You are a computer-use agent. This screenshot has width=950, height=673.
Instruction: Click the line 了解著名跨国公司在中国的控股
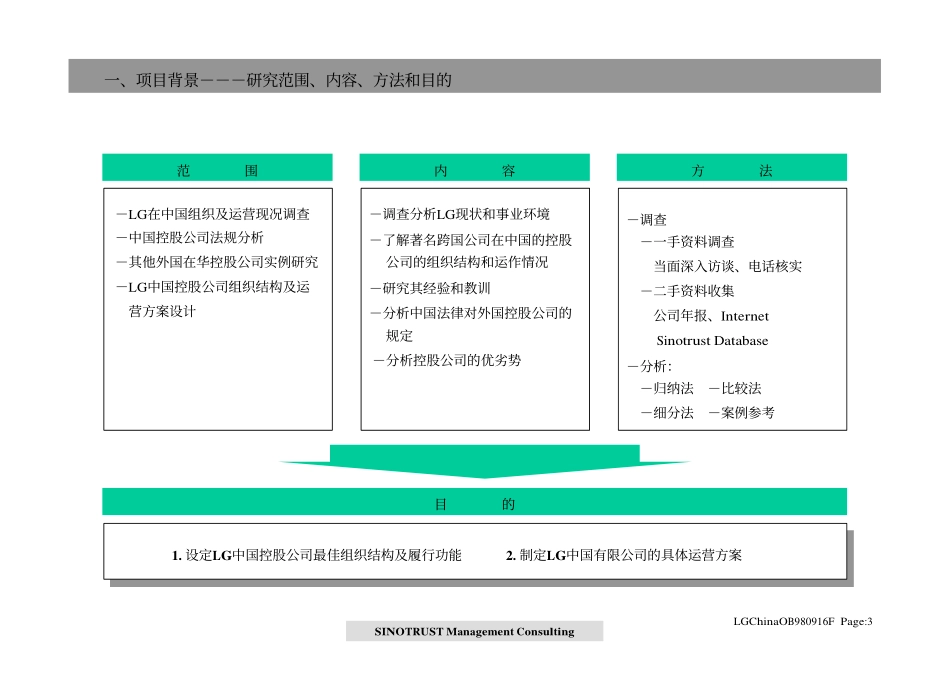click(x=471, y=240)
